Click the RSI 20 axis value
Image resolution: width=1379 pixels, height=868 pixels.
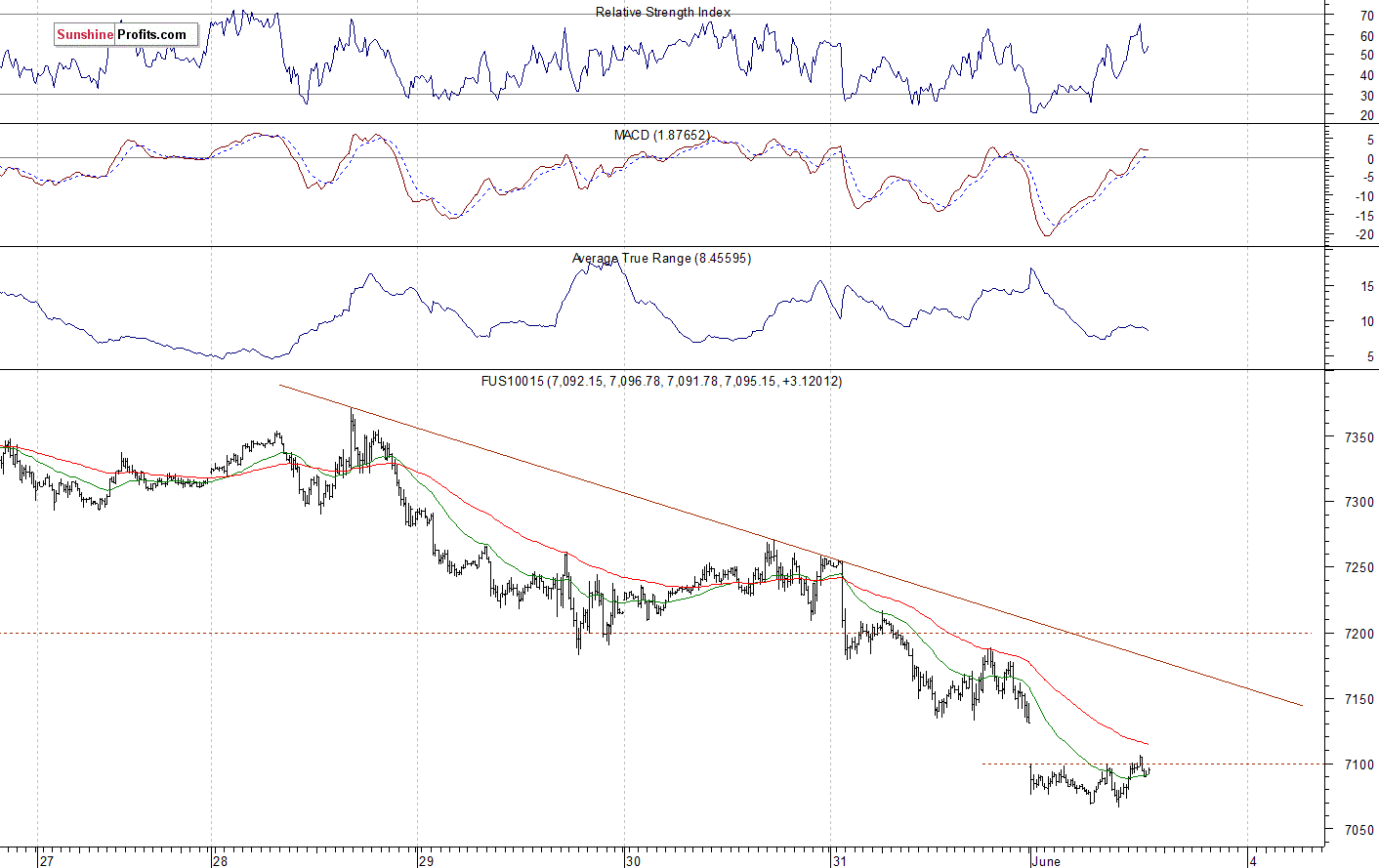1367,115
